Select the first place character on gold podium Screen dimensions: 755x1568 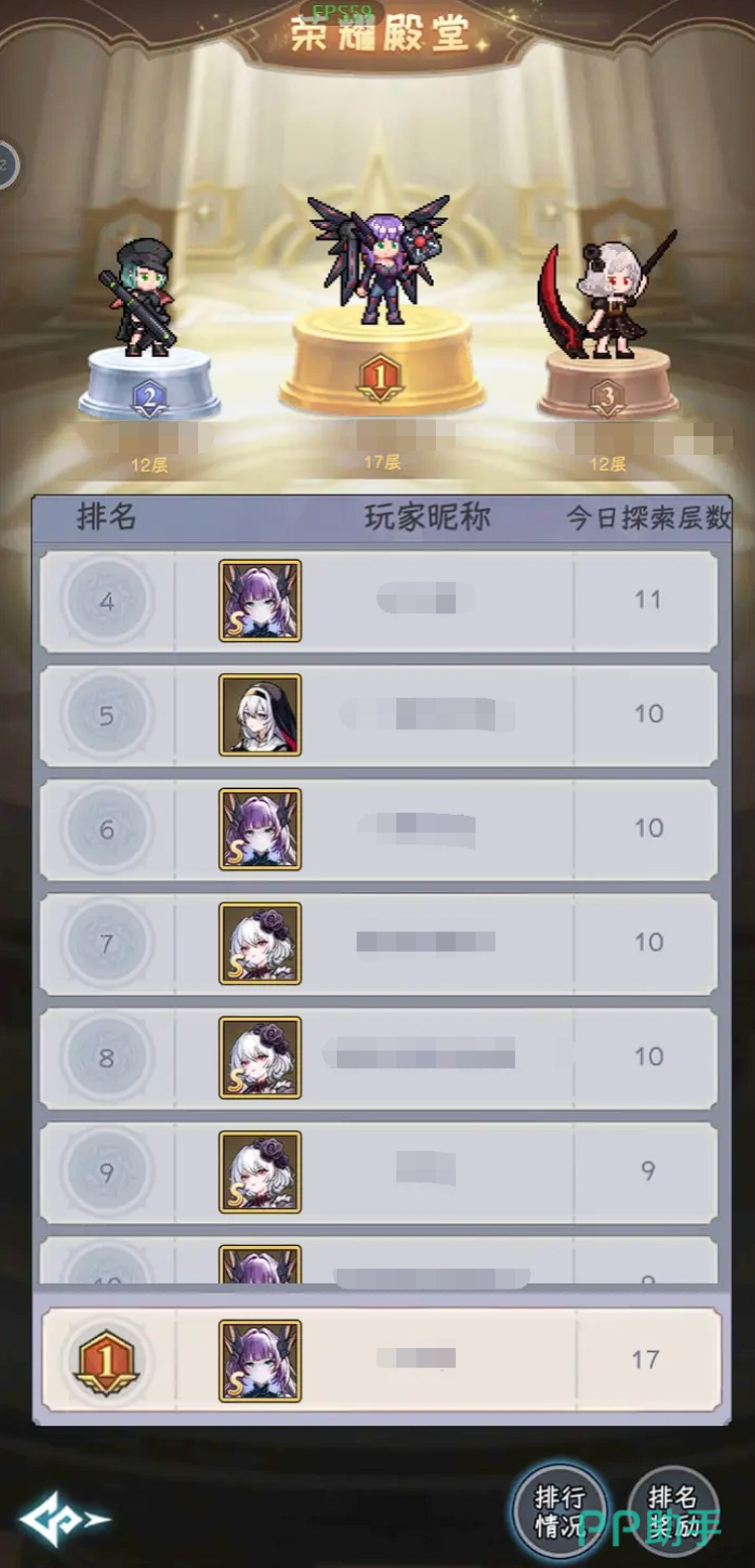(x=380, y=259)
